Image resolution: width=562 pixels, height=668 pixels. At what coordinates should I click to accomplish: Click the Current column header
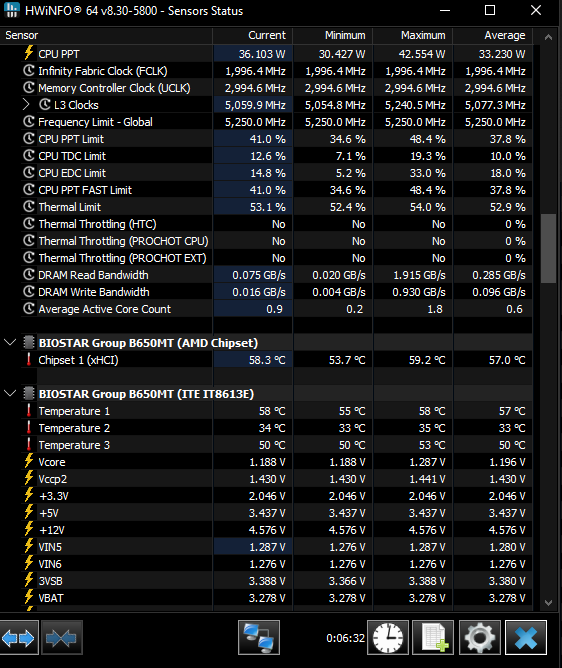(x=253, y=35)
